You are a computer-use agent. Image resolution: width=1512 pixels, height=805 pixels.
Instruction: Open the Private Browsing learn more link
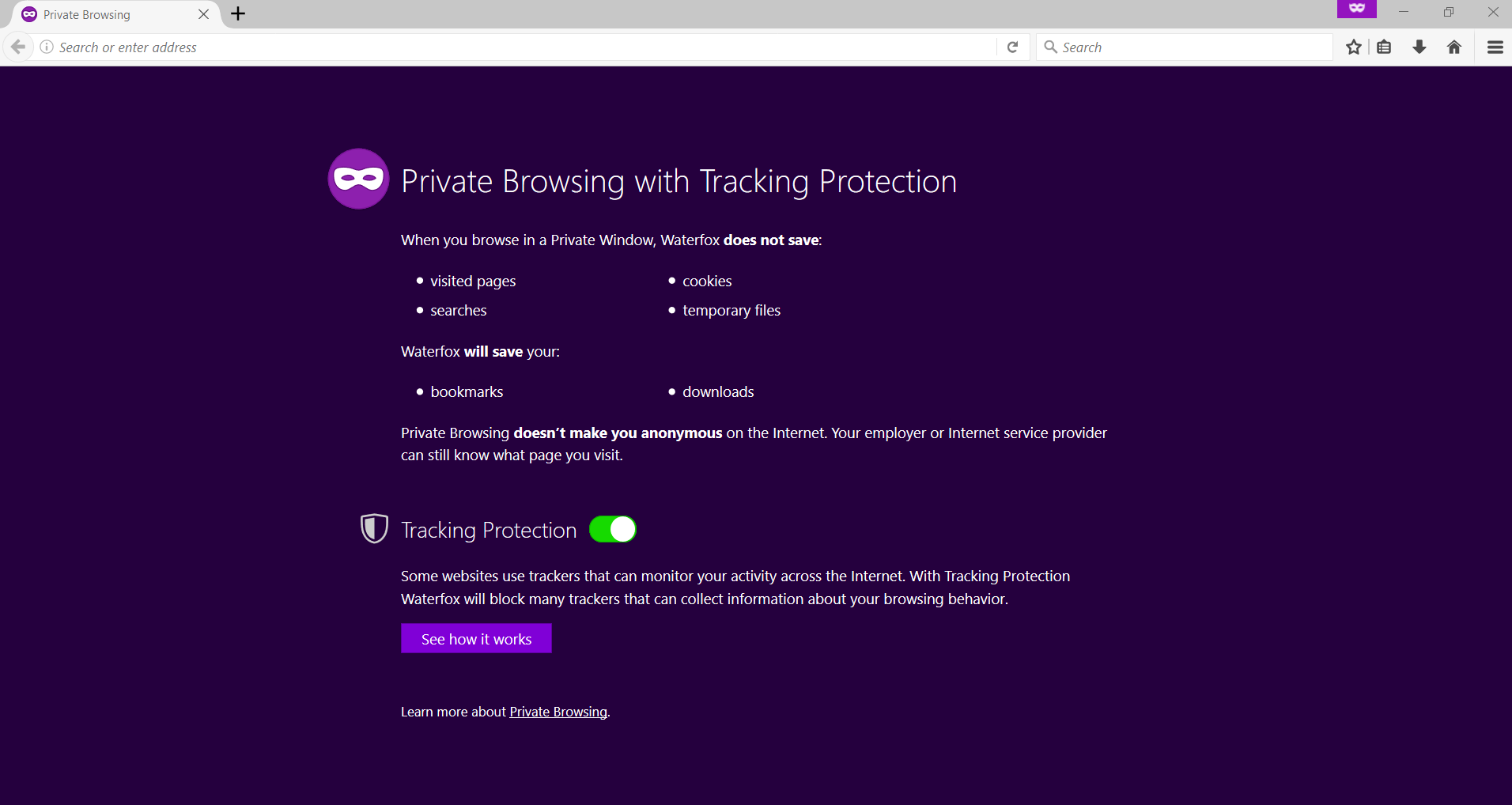click(x=558, y=712)
